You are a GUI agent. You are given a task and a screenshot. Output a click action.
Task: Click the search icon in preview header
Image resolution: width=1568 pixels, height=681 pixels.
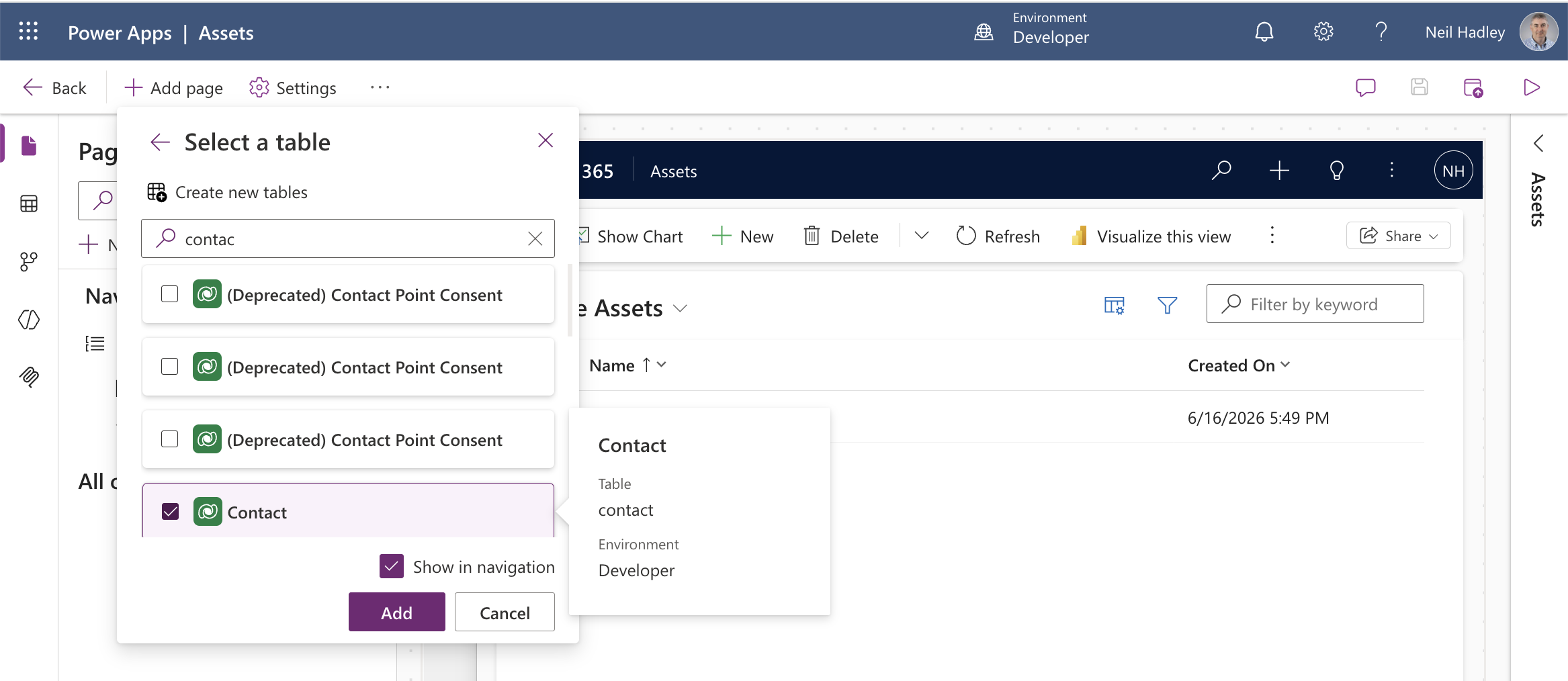point(1221,171)
